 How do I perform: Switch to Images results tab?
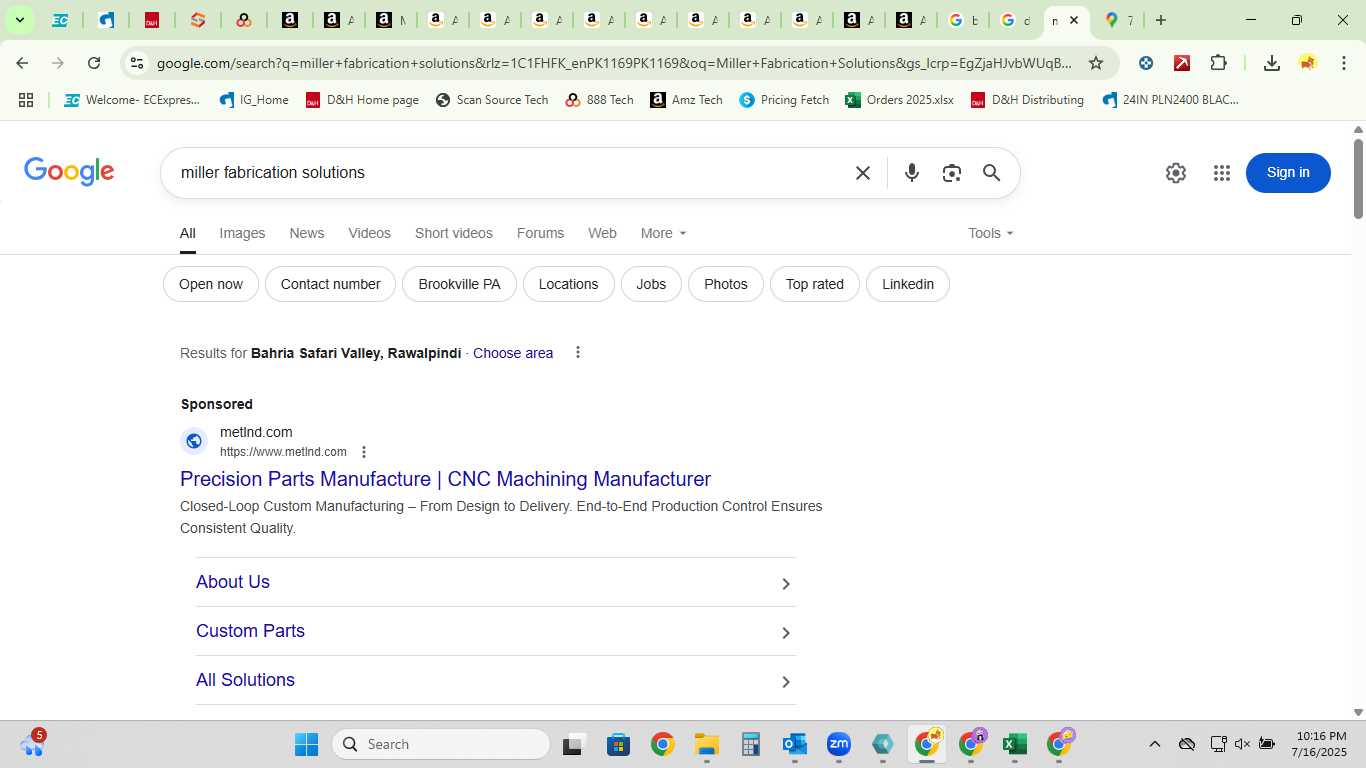click(242, 233)
